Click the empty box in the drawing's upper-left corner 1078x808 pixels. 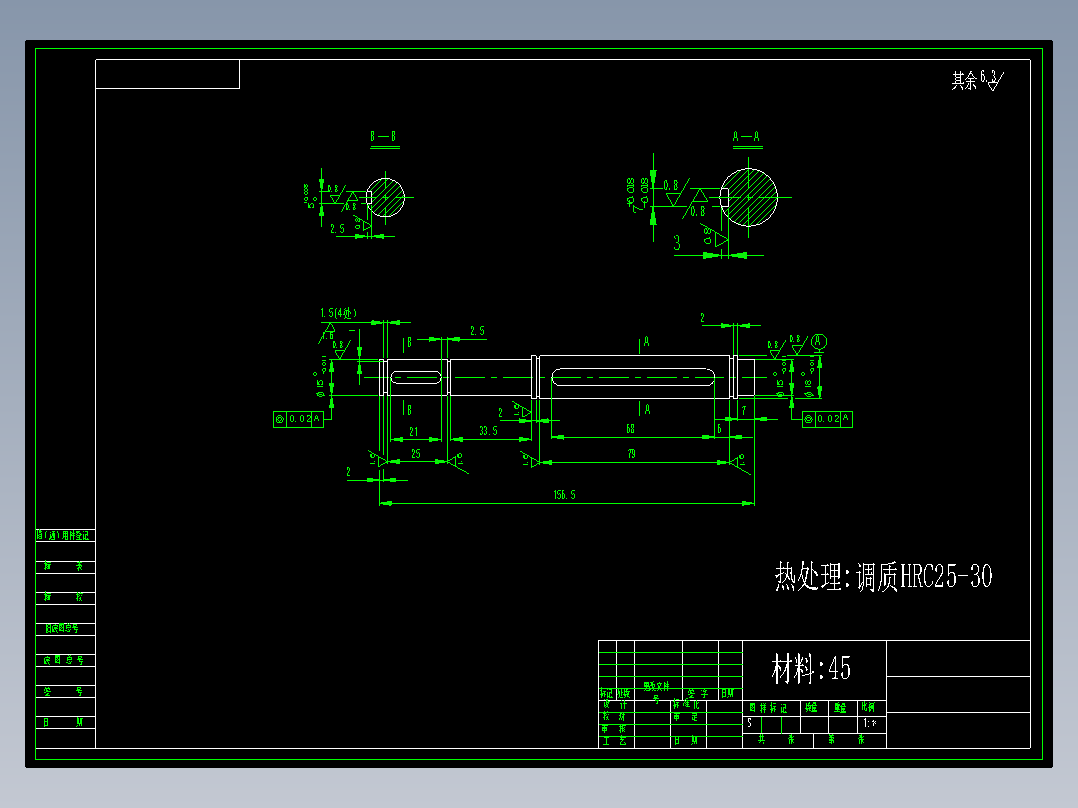tap(168, 74)
